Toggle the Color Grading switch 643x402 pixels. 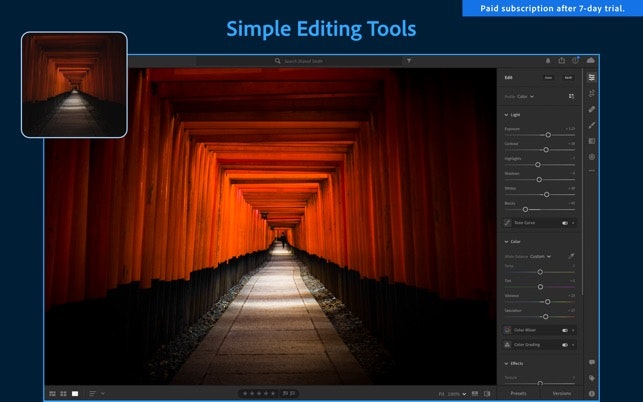(x=565, y=345)
